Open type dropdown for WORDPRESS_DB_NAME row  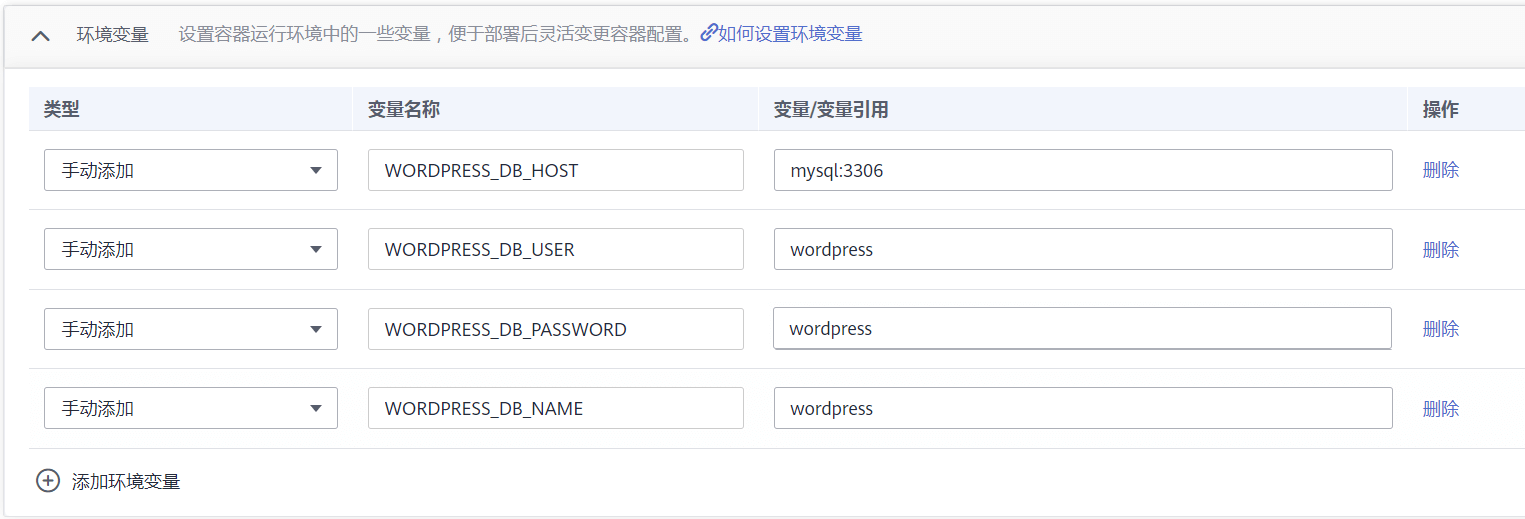tap(191, 408)
